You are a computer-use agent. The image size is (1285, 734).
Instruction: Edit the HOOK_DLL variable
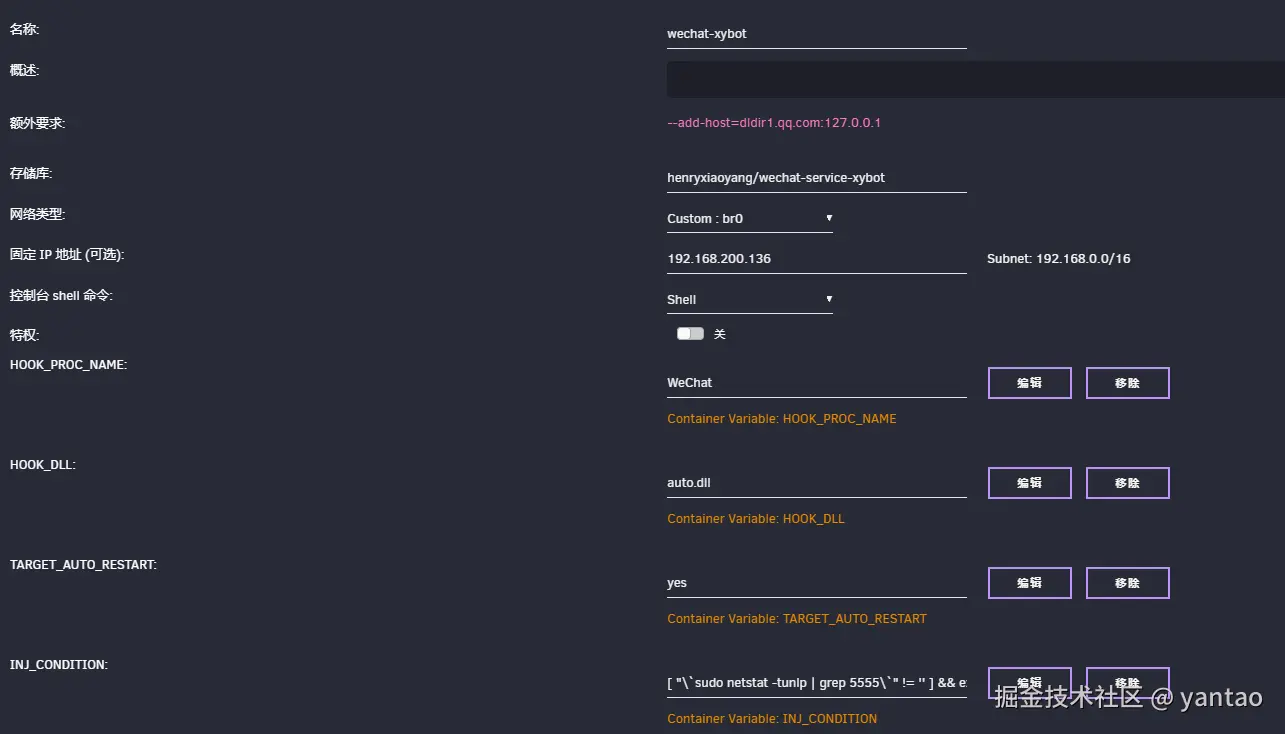[1029, 483]
